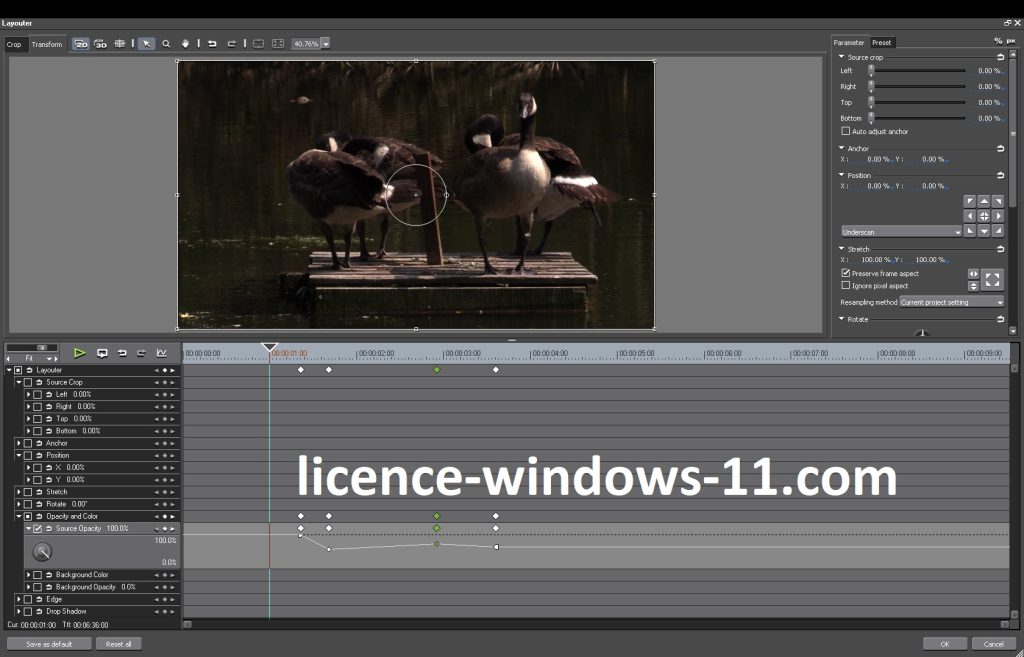
Task: Click the undo arrow in top toolbar
Action: (x=212, y=44)
